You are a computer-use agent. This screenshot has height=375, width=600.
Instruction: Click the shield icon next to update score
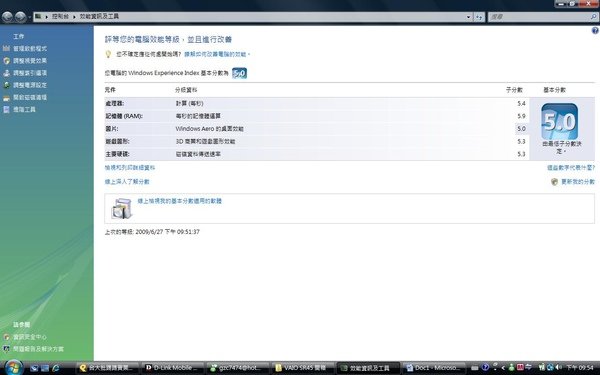554,182
